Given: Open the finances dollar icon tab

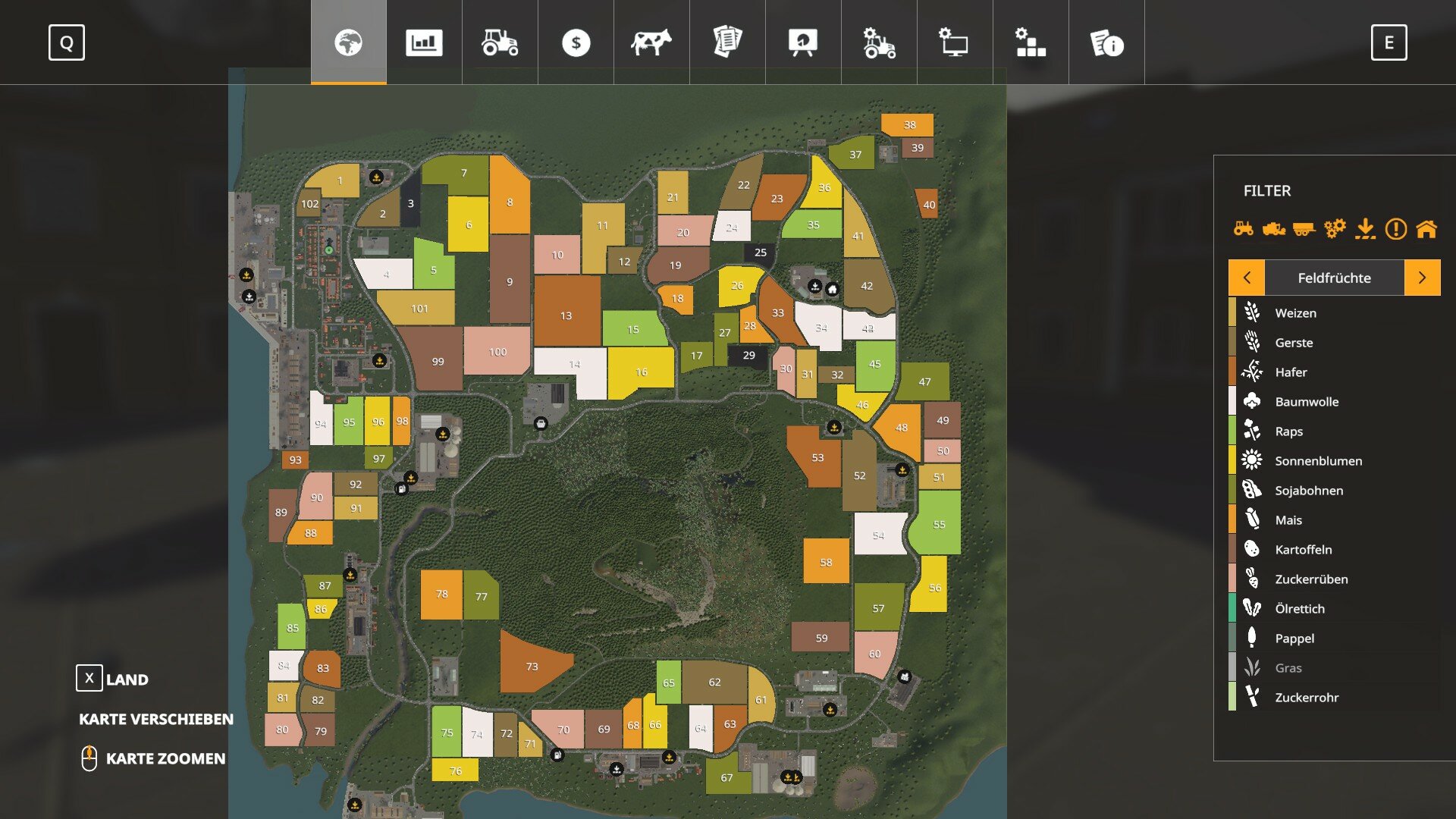Looking at the screenshot, I should point(576,42).
